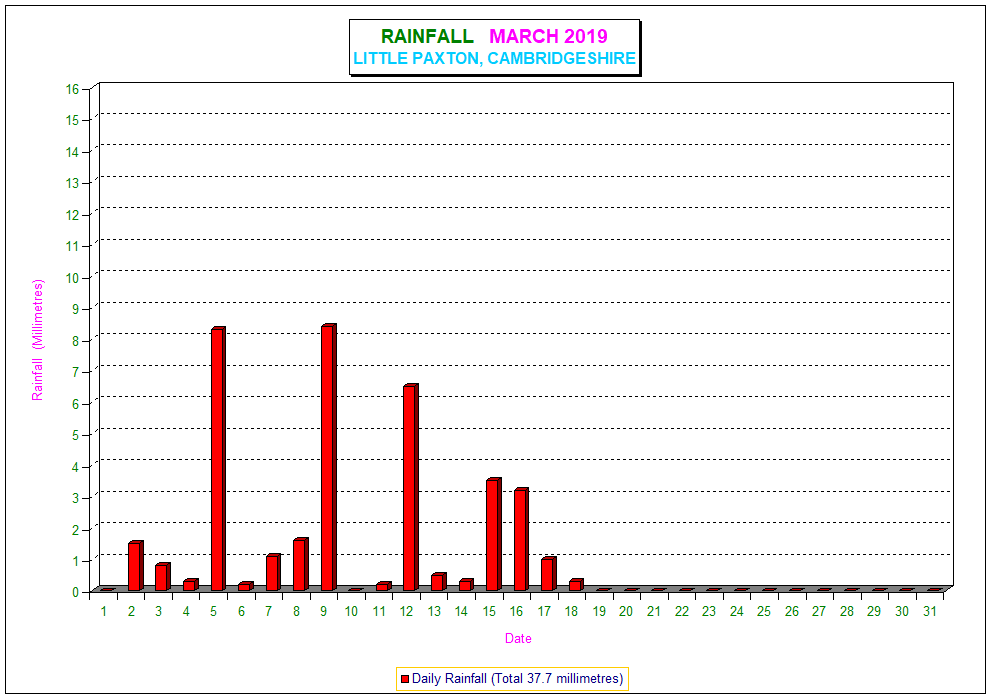This screenshot has width=991, height=698.
Task: Select the red bar for date 5
Action: 218,459
